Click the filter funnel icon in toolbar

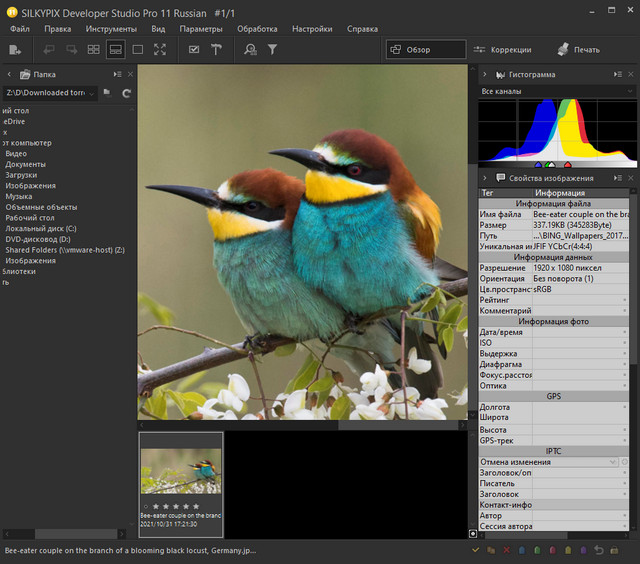(272, 49)
